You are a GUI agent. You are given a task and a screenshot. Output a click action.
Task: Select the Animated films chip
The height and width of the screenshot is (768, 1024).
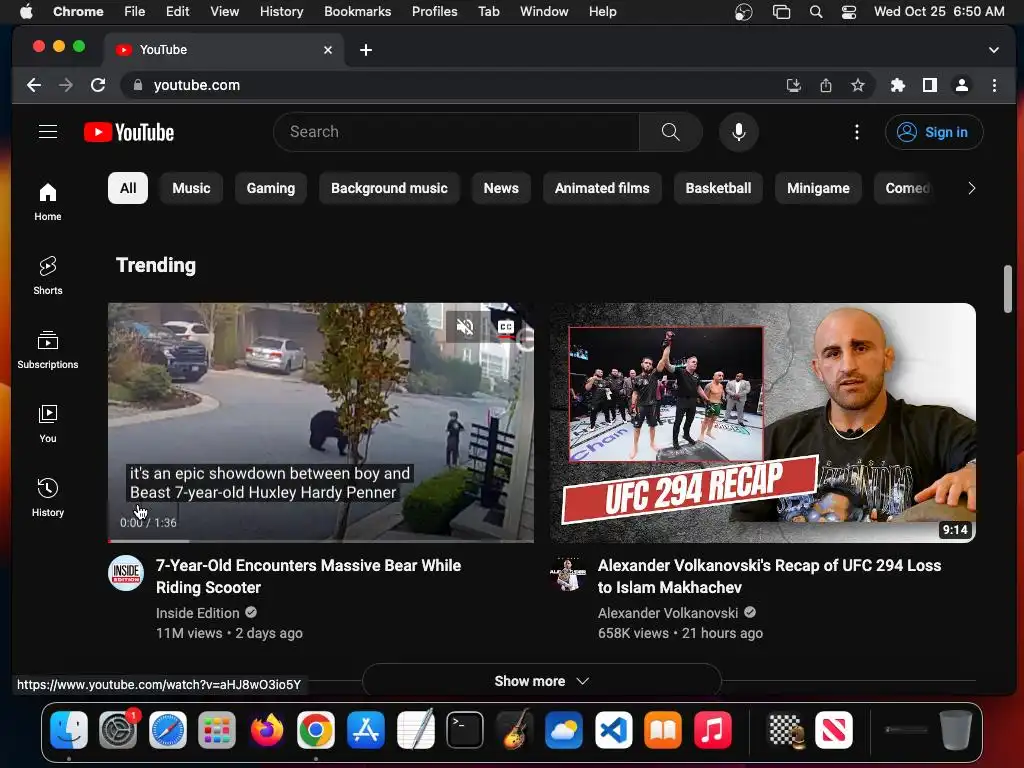tap(602, 188)
